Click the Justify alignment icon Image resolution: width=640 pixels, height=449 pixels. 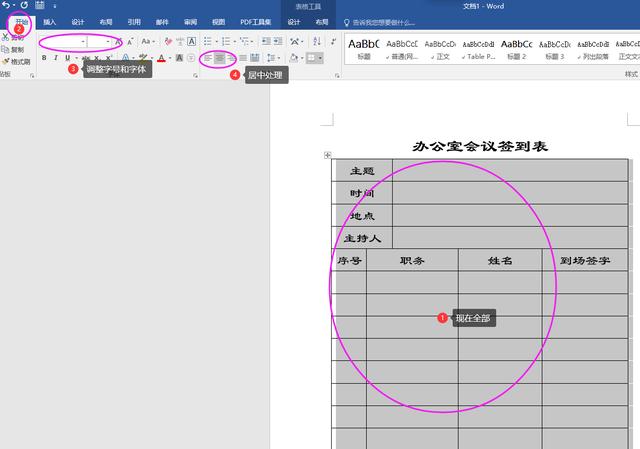click(243, 58)
